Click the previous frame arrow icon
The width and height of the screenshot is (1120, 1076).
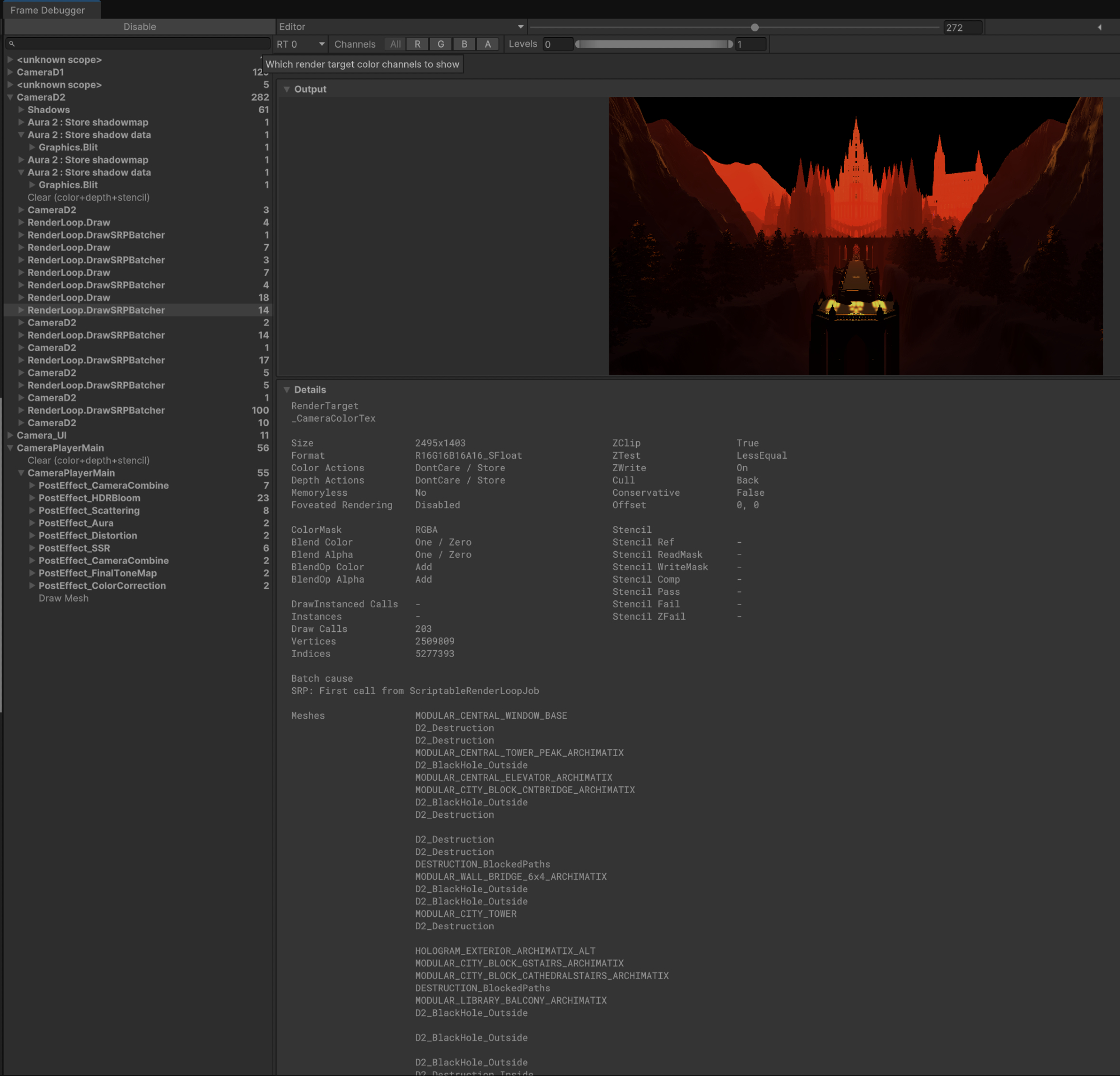pyautogui.click(x=1099, y=27)
